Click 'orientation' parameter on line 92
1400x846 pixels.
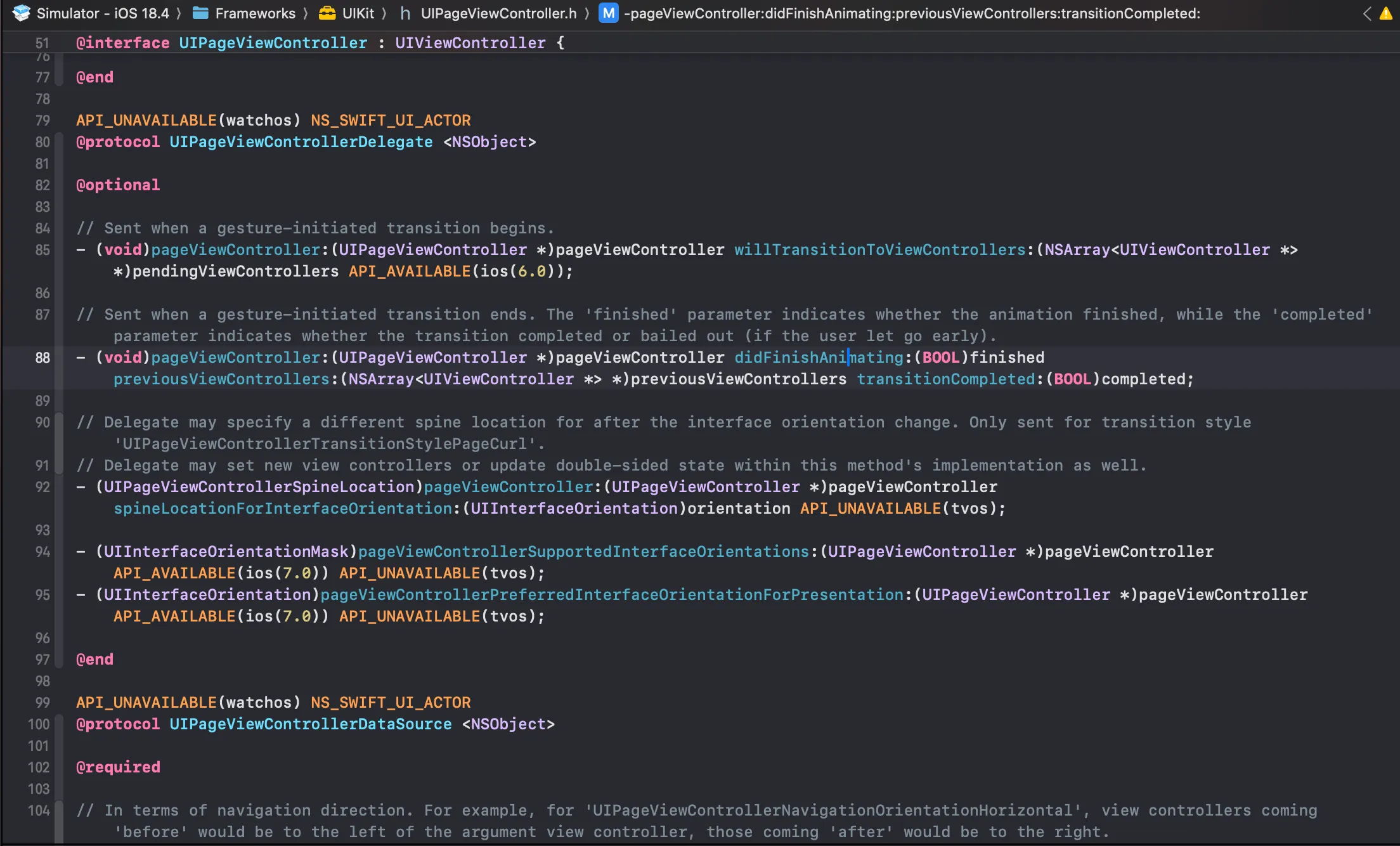coord(739,509)
